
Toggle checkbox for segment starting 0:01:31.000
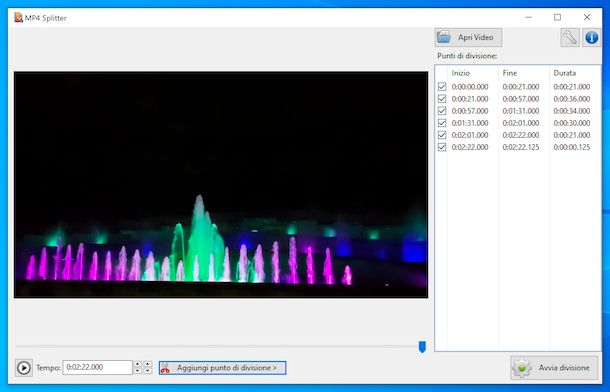tap(442, 122)
